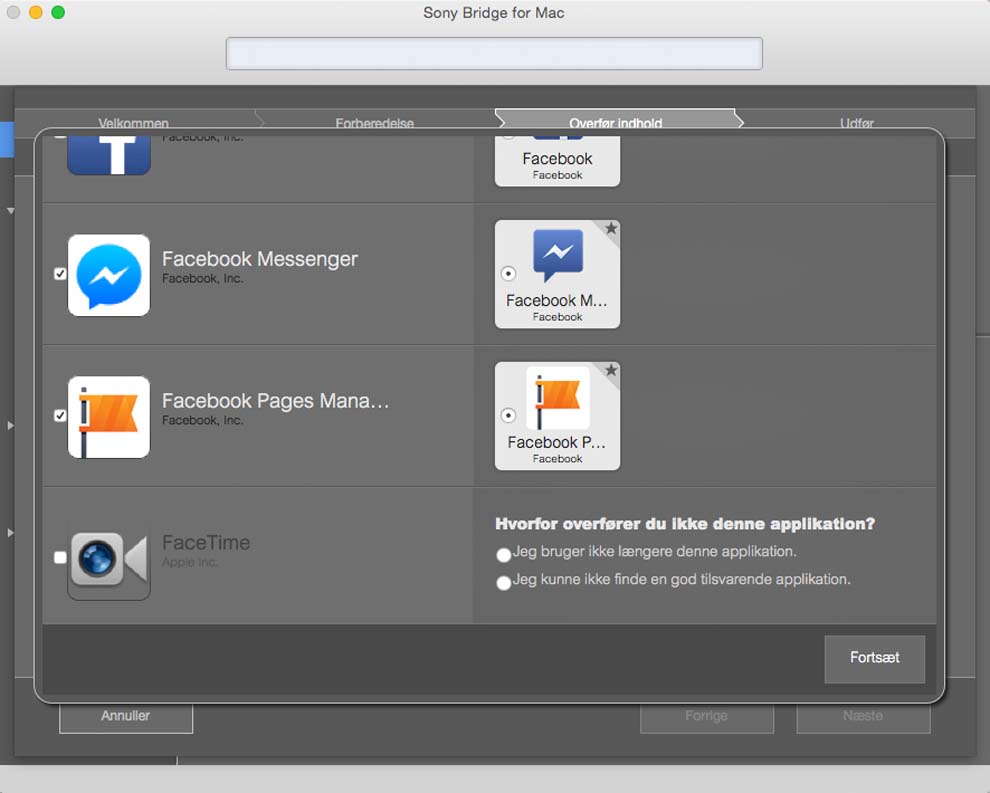Image resolution: width=990 pixels, height=793 pixels.
Task: Click the partially visible Facebook app icon
Action: 109,155
